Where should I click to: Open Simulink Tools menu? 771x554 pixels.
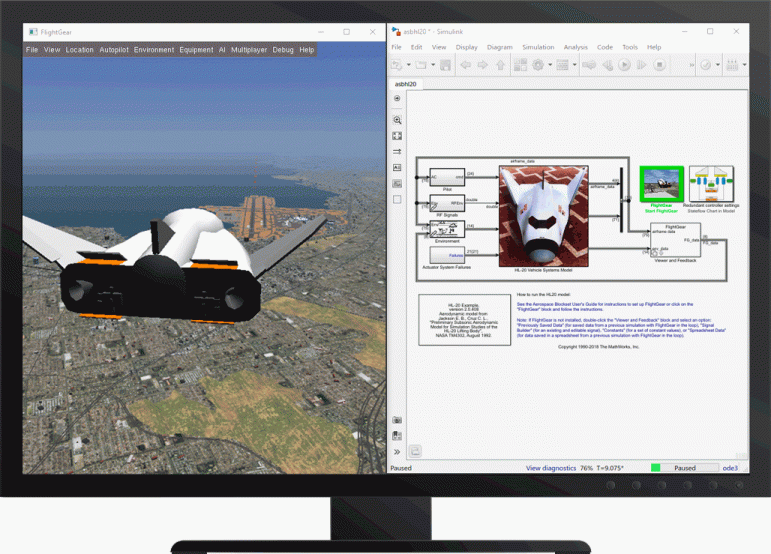(x=630, y=47)
